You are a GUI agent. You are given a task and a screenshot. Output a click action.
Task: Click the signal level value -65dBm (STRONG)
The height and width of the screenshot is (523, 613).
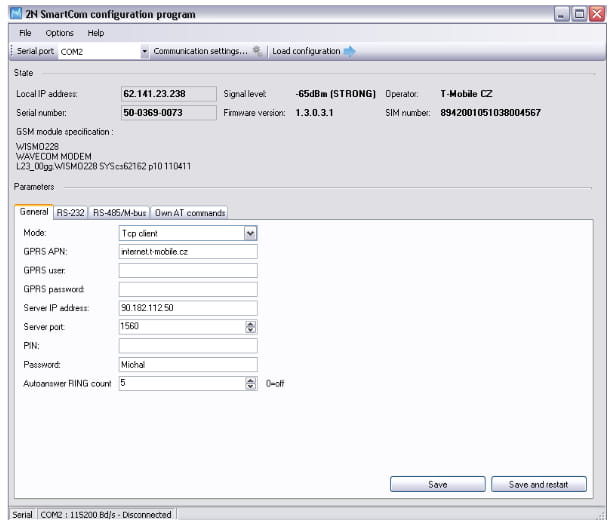pos(335,94)
